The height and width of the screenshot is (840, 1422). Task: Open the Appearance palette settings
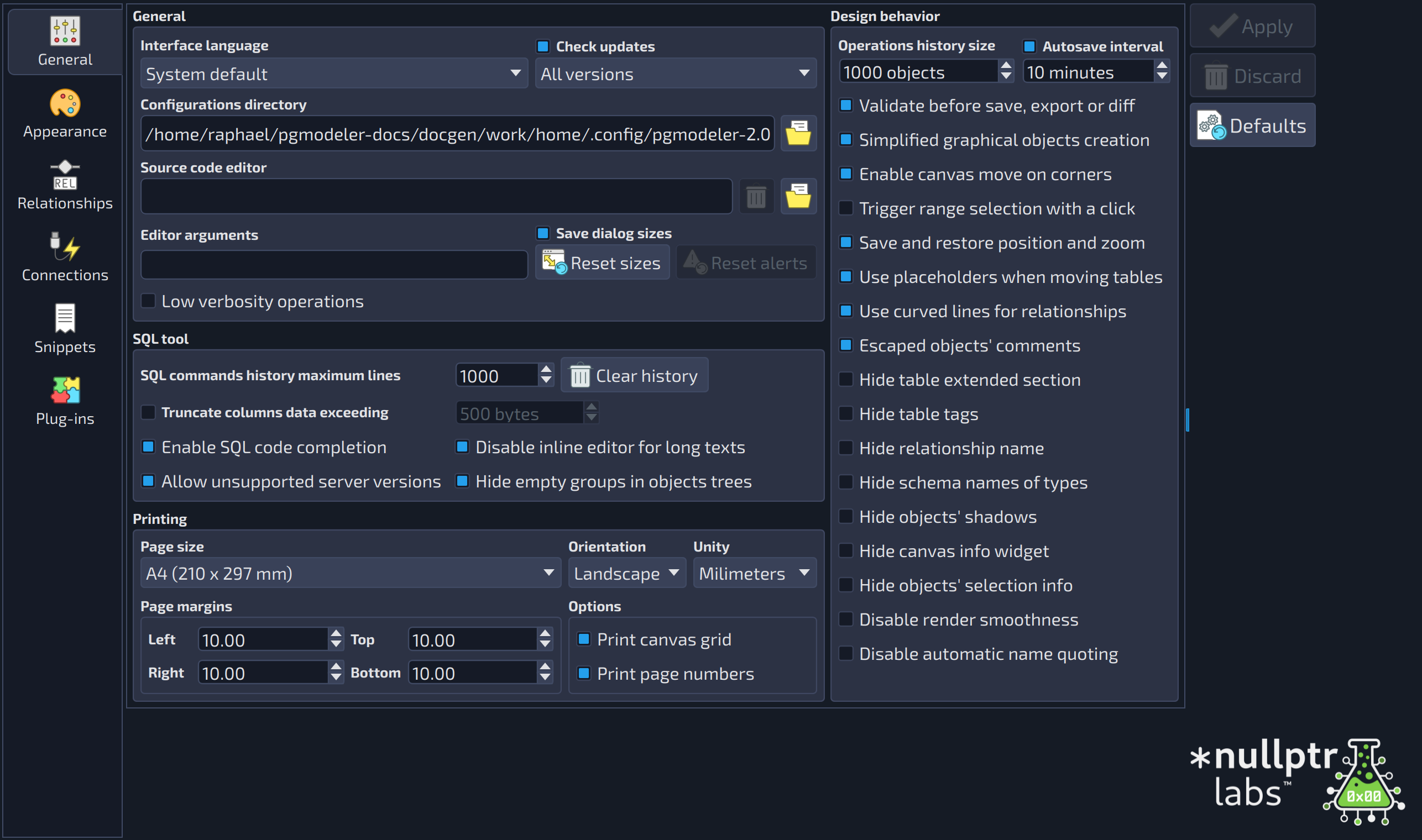click(x=65, y=114)
